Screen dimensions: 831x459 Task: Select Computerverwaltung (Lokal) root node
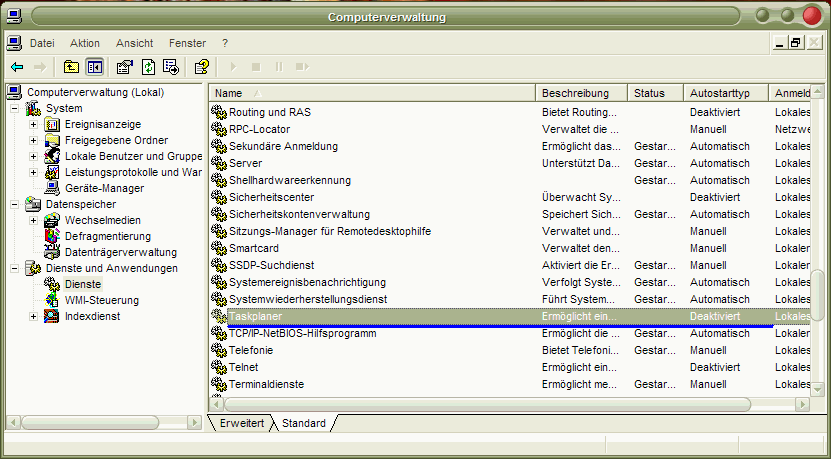tap(95, 92)
